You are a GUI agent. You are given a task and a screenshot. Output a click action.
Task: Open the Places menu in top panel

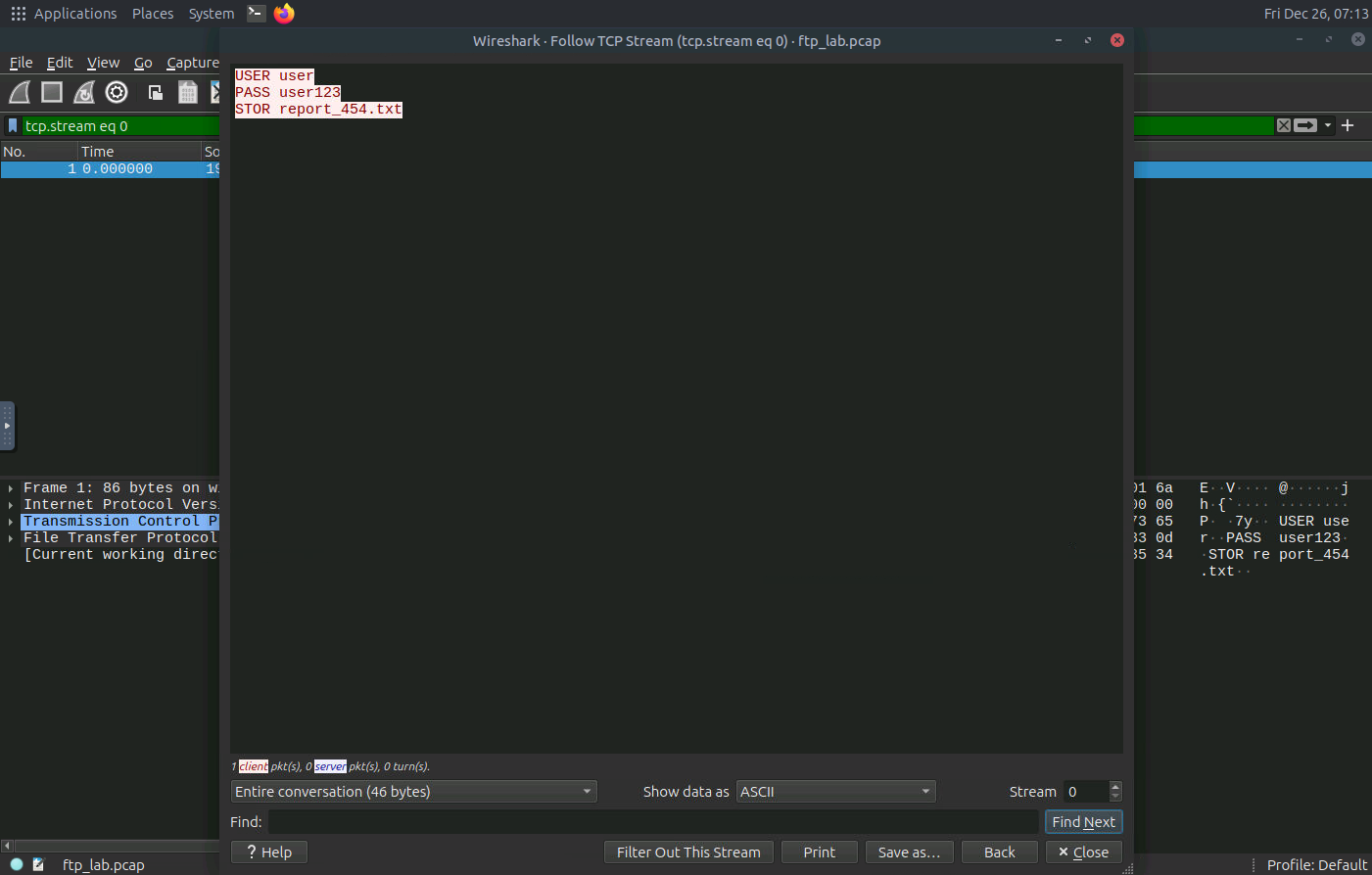(153, 13)
